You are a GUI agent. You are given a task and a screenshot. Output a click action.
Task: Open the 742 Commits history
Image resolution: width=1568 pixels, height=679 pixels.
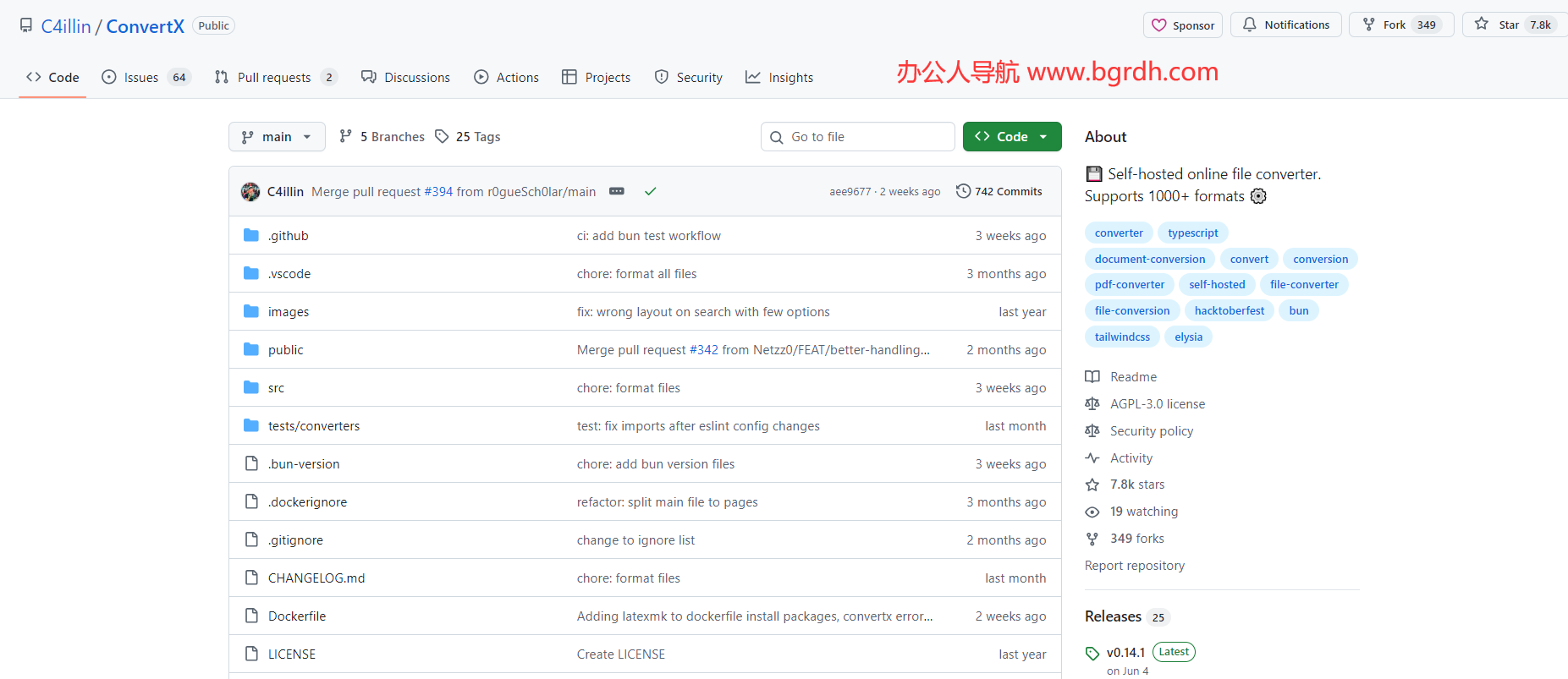click(x=999, y=192)
